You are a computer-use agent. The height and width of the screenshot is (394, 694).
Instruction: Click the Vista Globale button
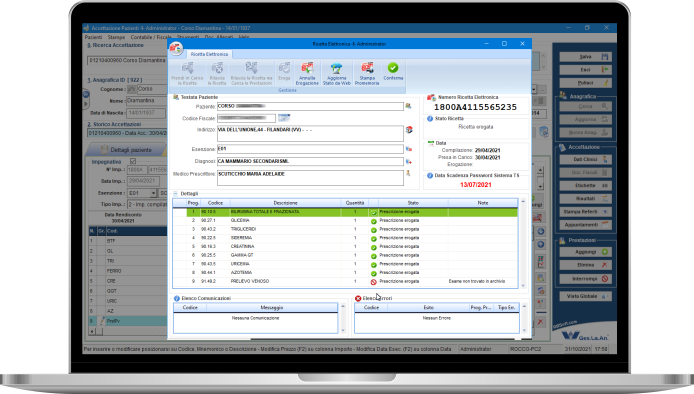click(x=585, y=296)
